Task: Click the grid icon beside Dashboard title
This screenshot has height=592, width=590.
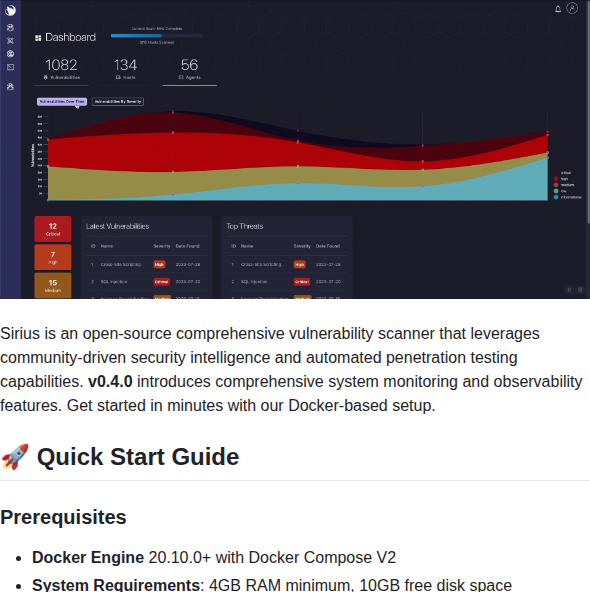Action: [x=38, y=38]
